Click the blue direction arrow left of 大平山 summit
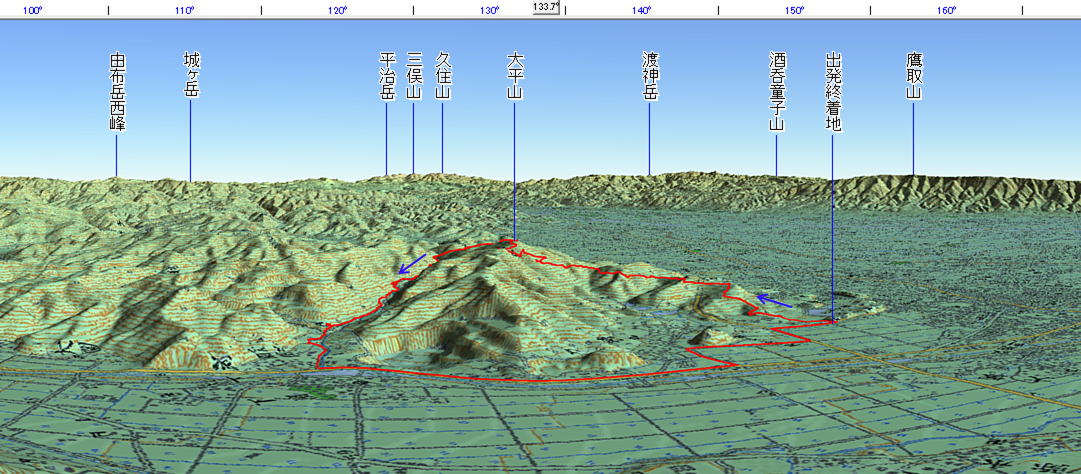This screenshot has width=1081, height=474. tap(411, 264)
